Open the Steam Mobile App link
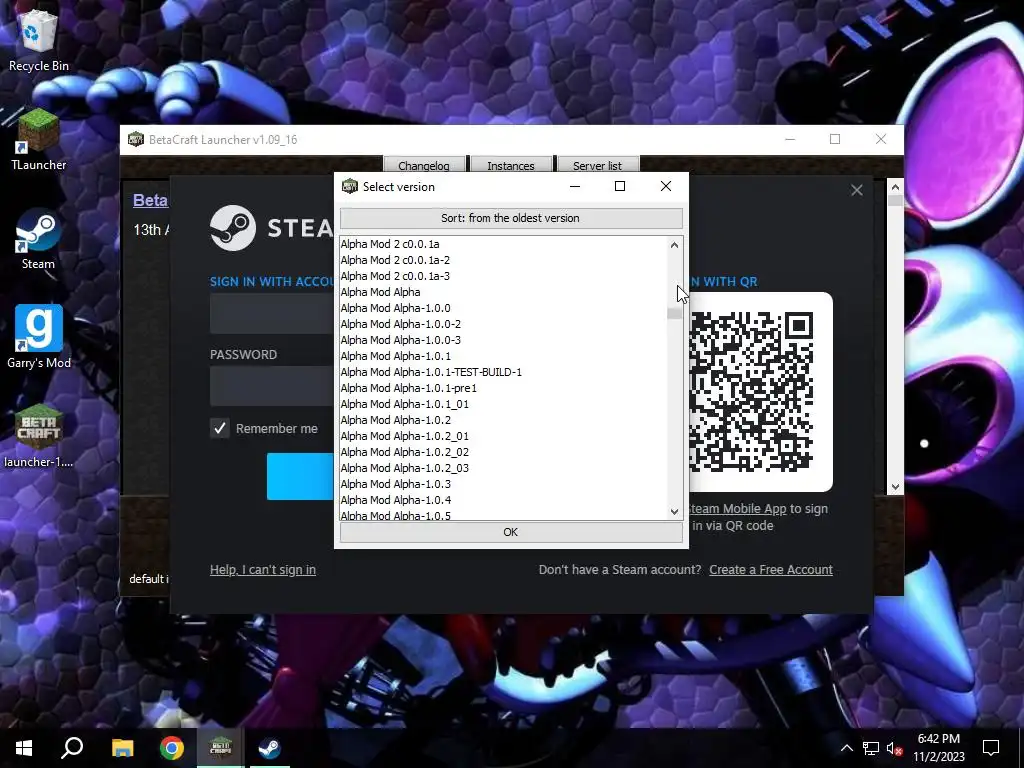Image resolution: width=1024 pixels, height=768 pixels. point(738,509)
